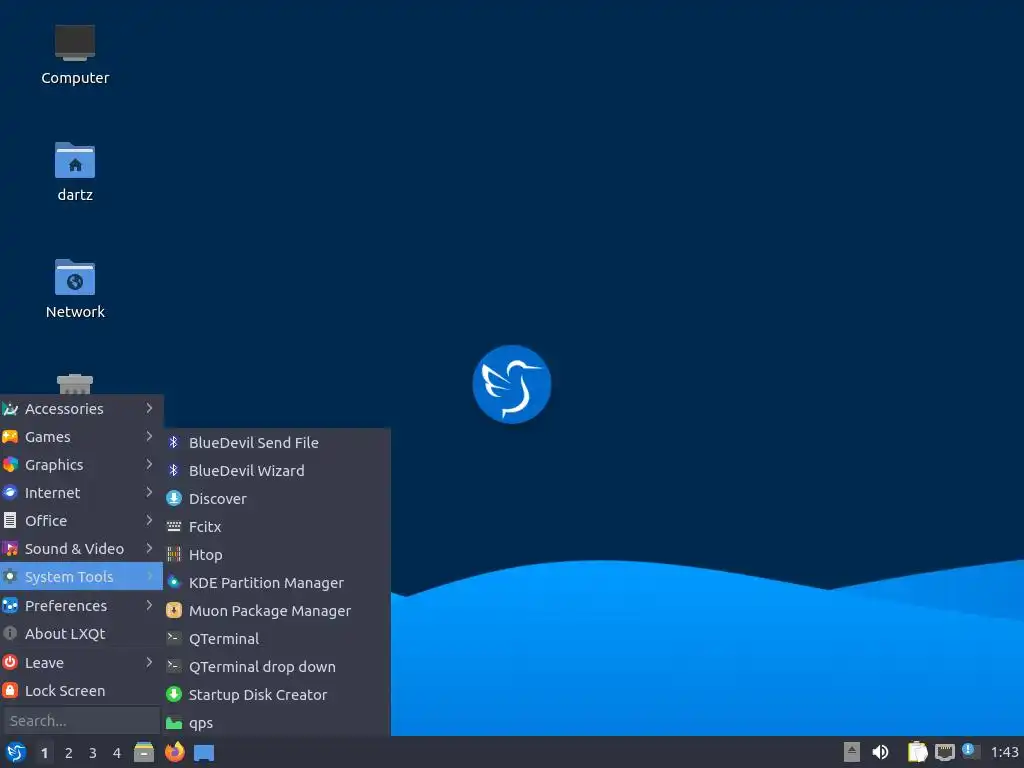This screenshot has height=768, width=1024.
Task: Launch qps process manager
Action: [x=277, y=724]
